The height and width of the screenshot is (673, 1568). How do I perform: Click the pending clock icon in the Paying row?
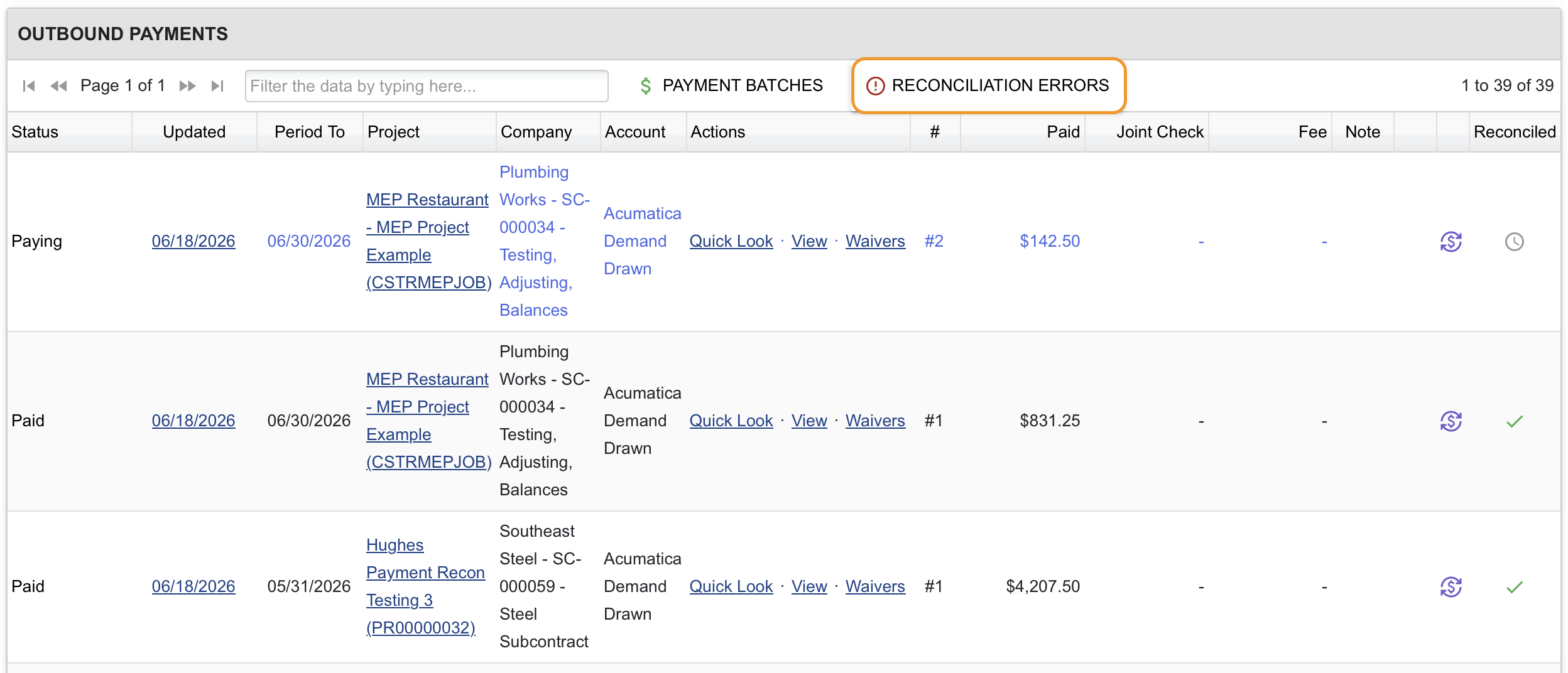(1515, 242)
